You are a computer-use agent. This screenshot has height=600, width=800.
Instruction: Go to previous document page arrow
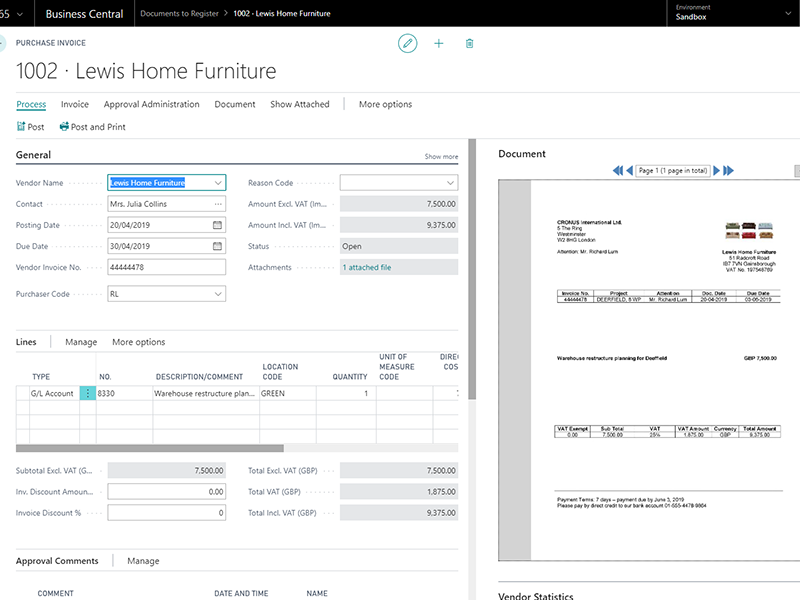(x=630, y=170)
